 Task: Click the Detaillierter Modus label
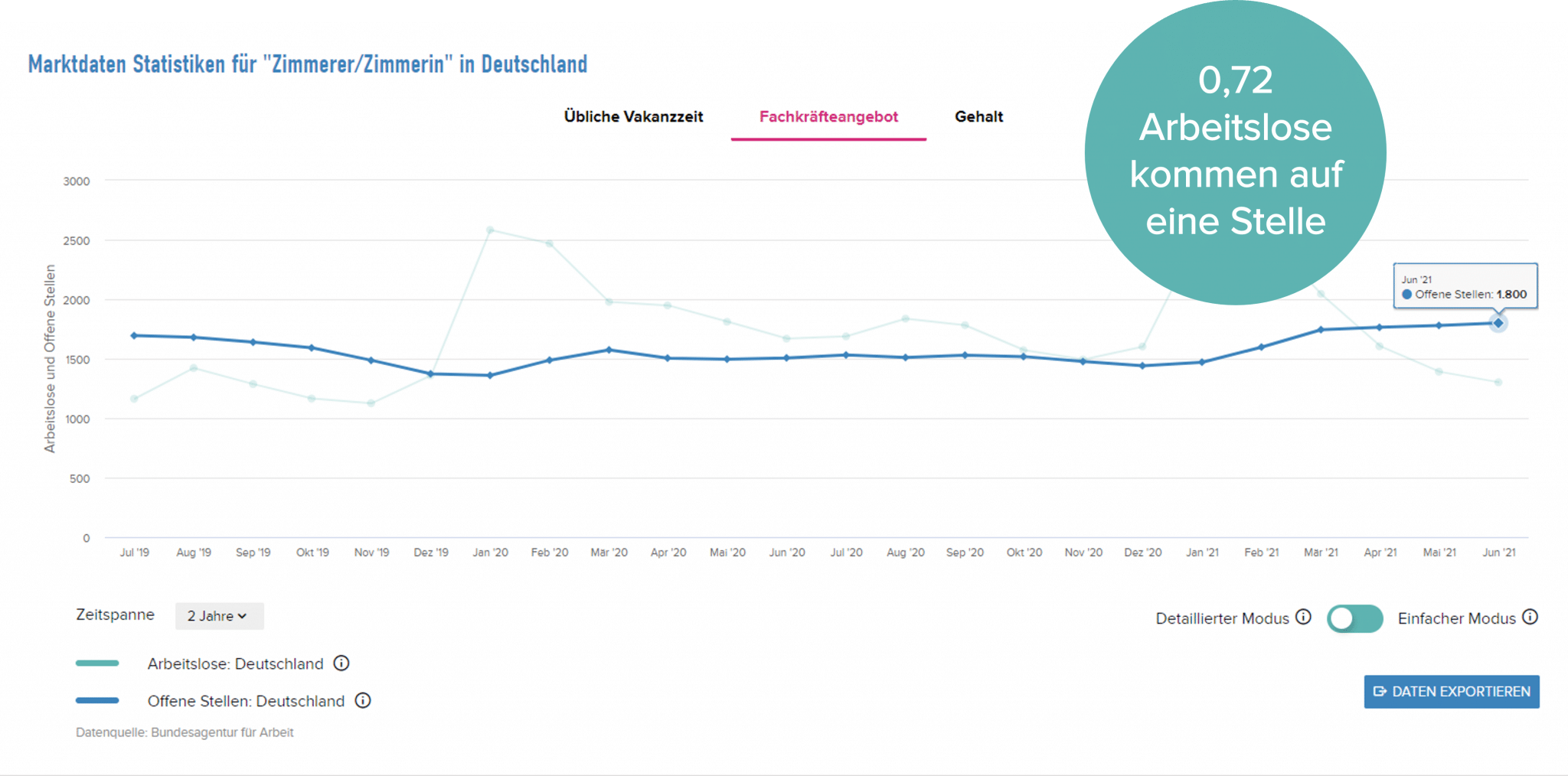1222,618
